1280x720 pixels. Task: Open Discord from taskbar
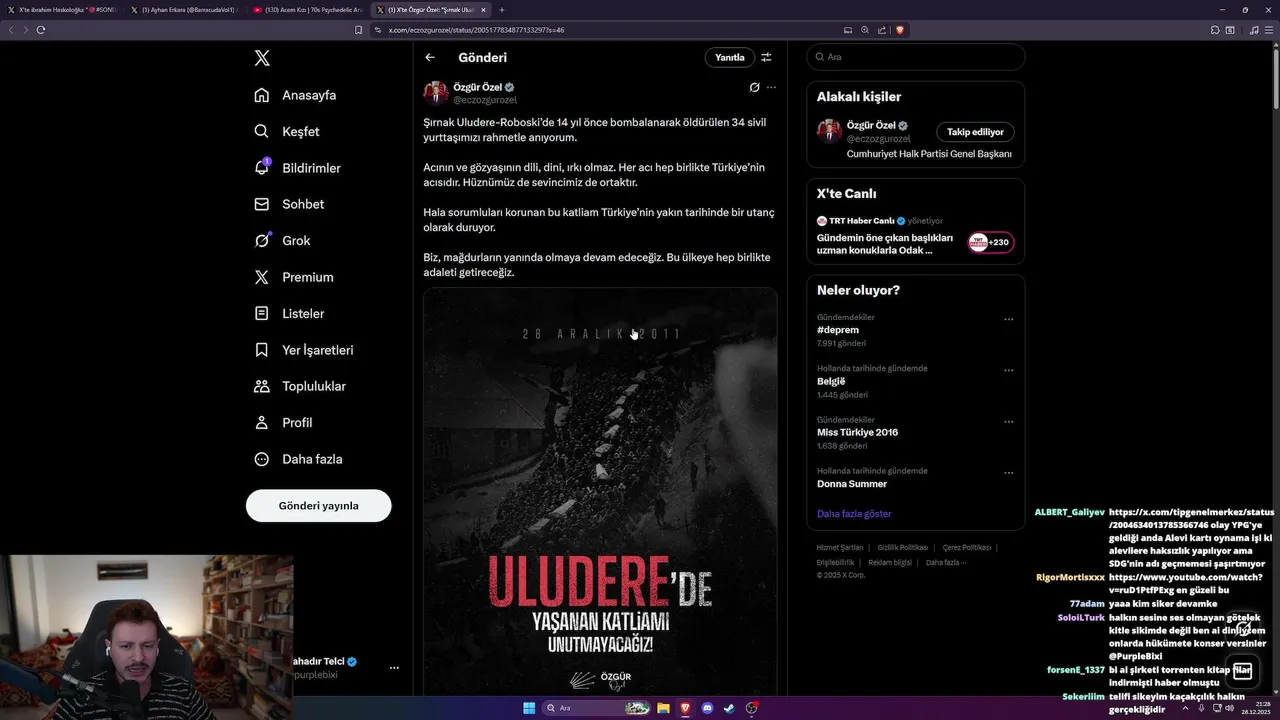(707, 708)
